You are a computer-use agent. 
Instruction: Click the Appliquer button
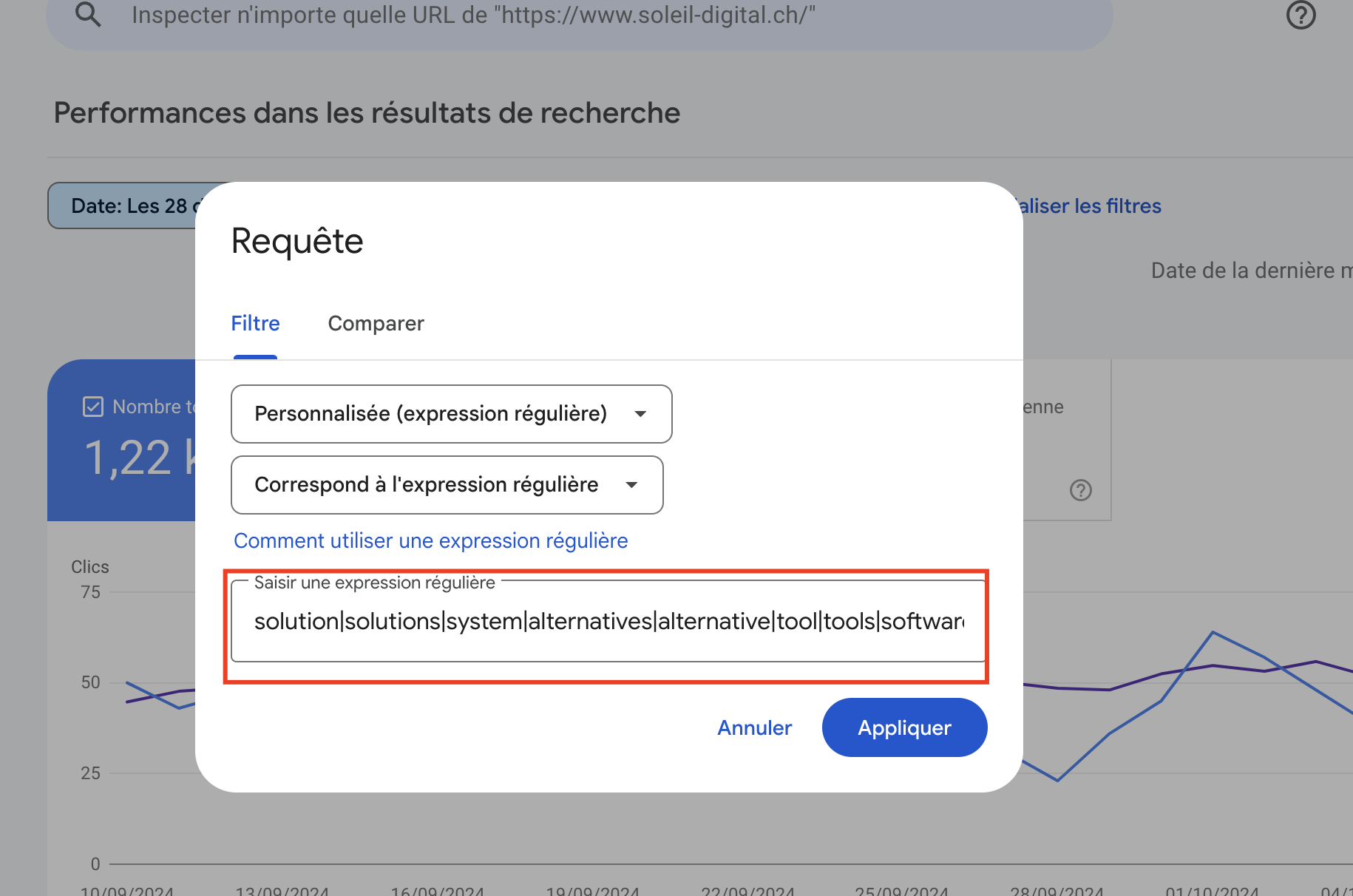(x=904, y=728)
